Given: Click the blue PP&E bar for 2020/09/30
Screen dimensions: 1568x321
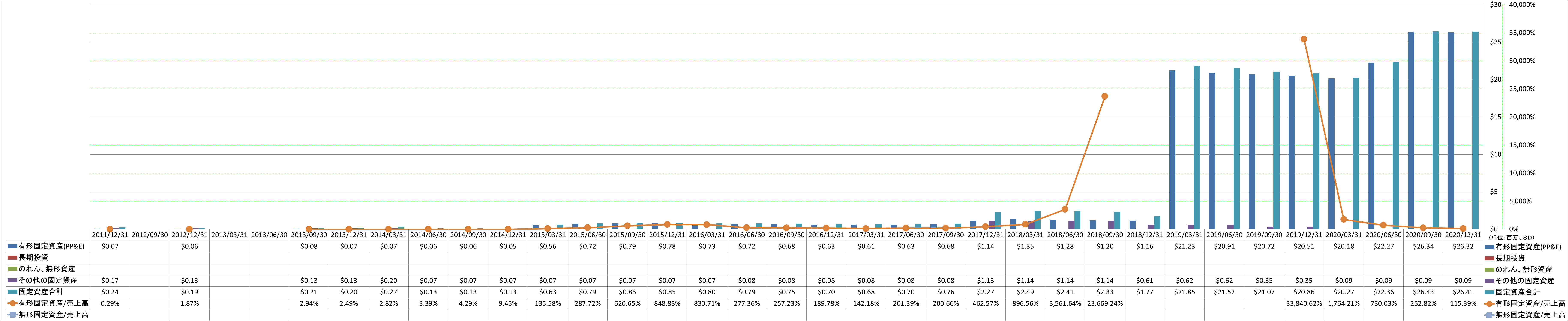Looking at the screenshot, I should click(x=1411, y=131).
